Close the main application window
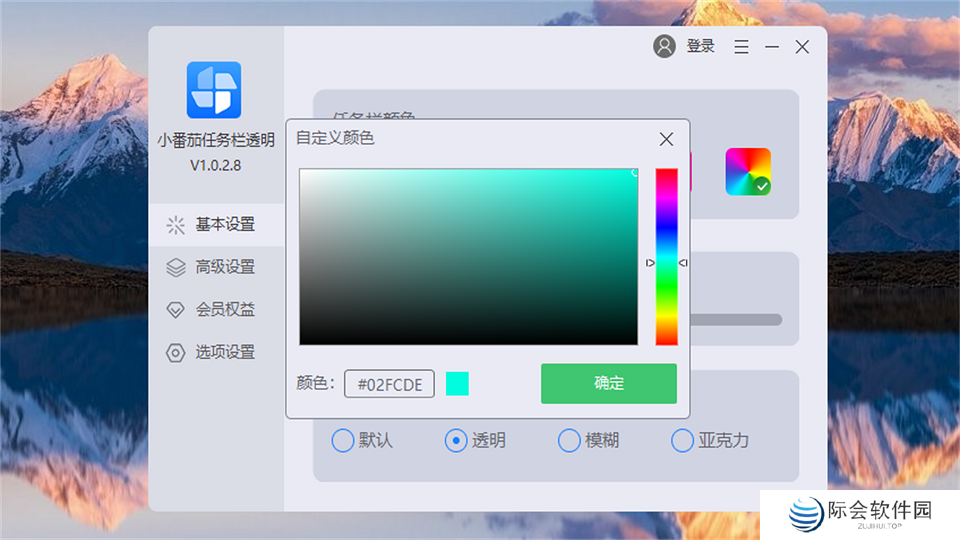The width and height of the screenshot is (960, 540). click(x=802, y=47)
